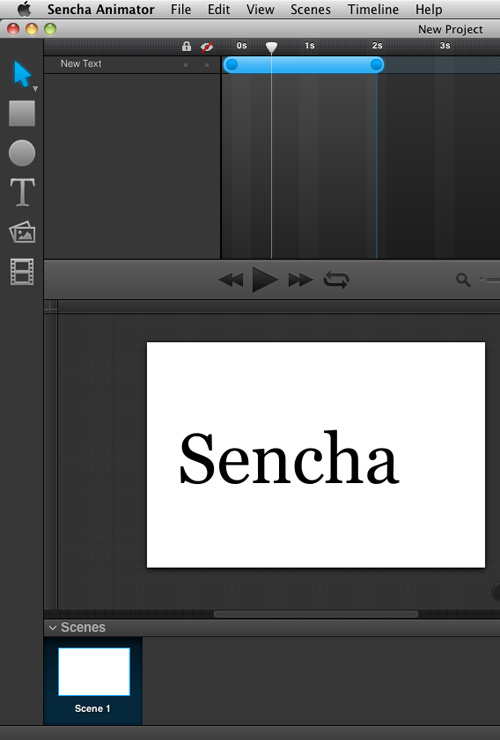Play the animation
The width and height of the screenshot is (500, 740).
(265, 279)
